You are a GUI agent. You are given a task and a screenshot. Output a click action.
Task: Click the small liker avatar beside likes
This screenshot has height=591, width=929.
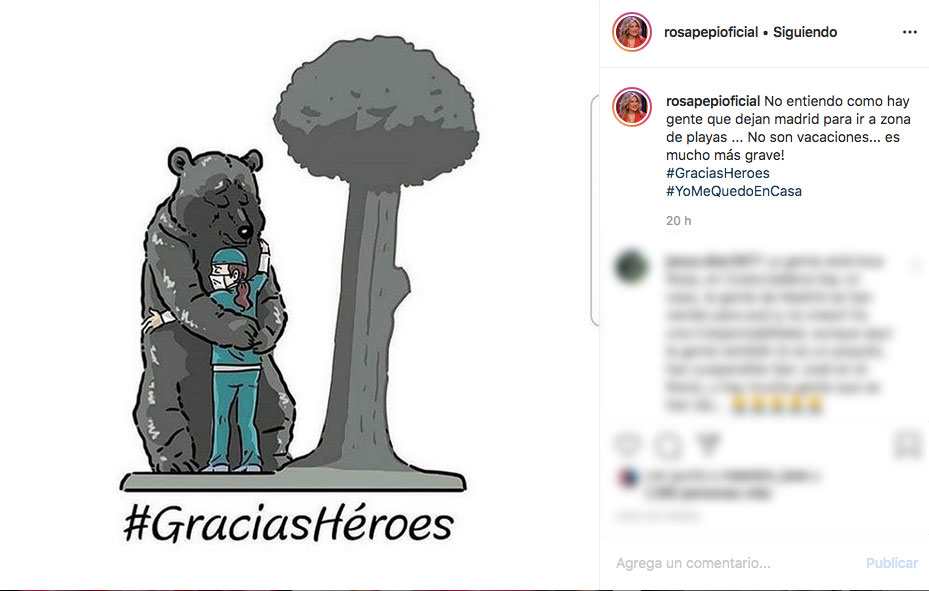[x=628, y=477]
